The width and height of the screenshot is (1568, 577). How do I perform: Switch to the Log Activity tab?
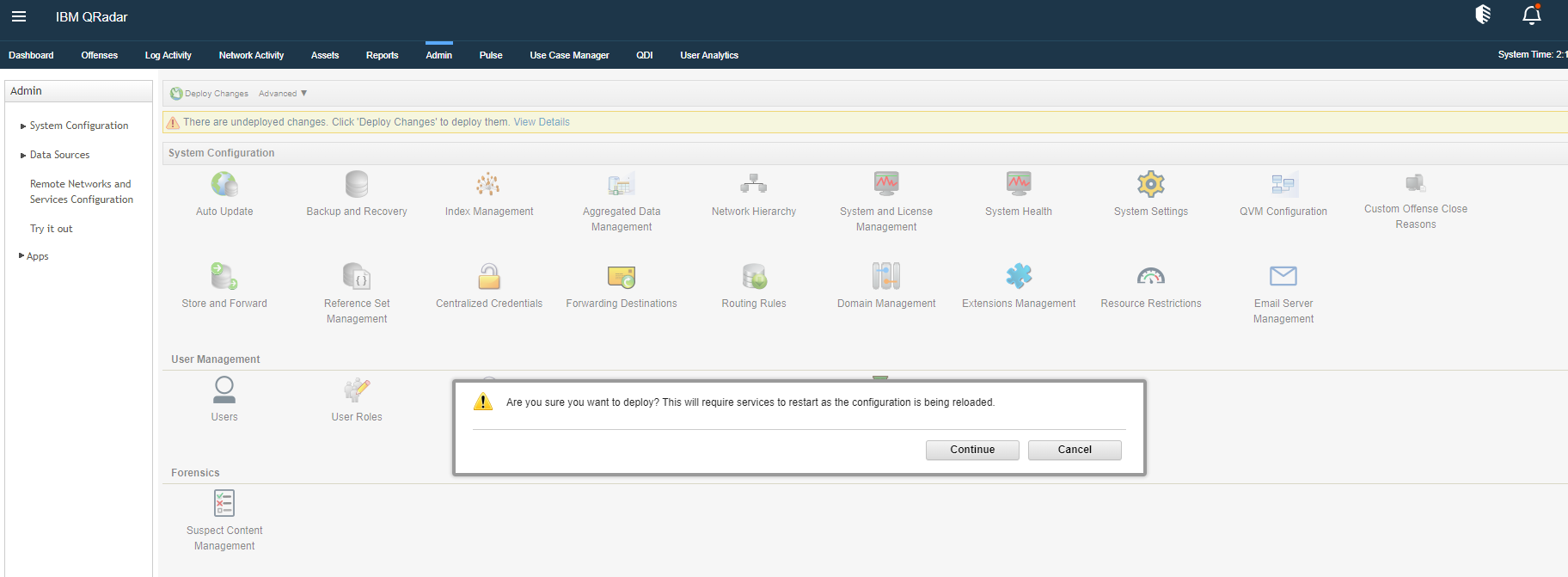tap(168, 55)
